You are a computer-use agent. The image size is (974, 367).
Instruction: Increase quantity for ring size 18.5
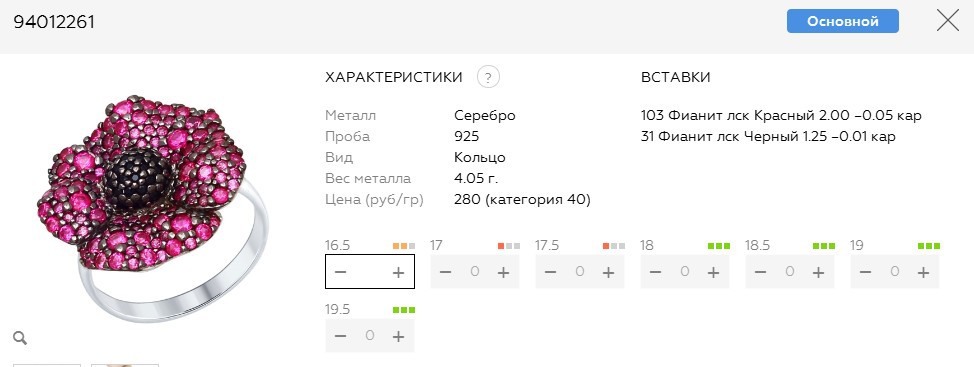click(818, 272)
